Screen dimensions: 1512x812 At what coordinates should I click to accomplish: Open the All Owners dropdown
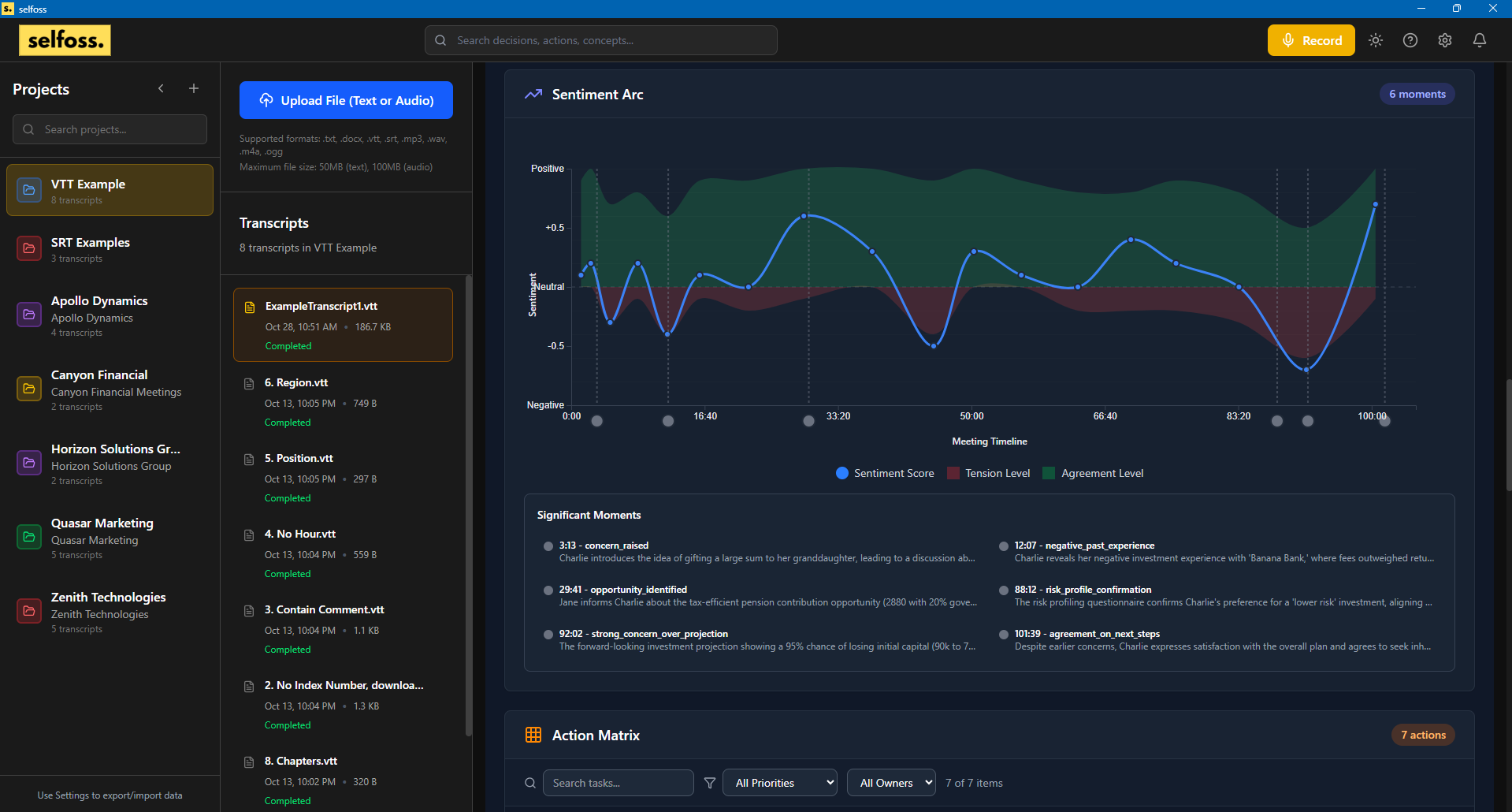pos(891,783)
